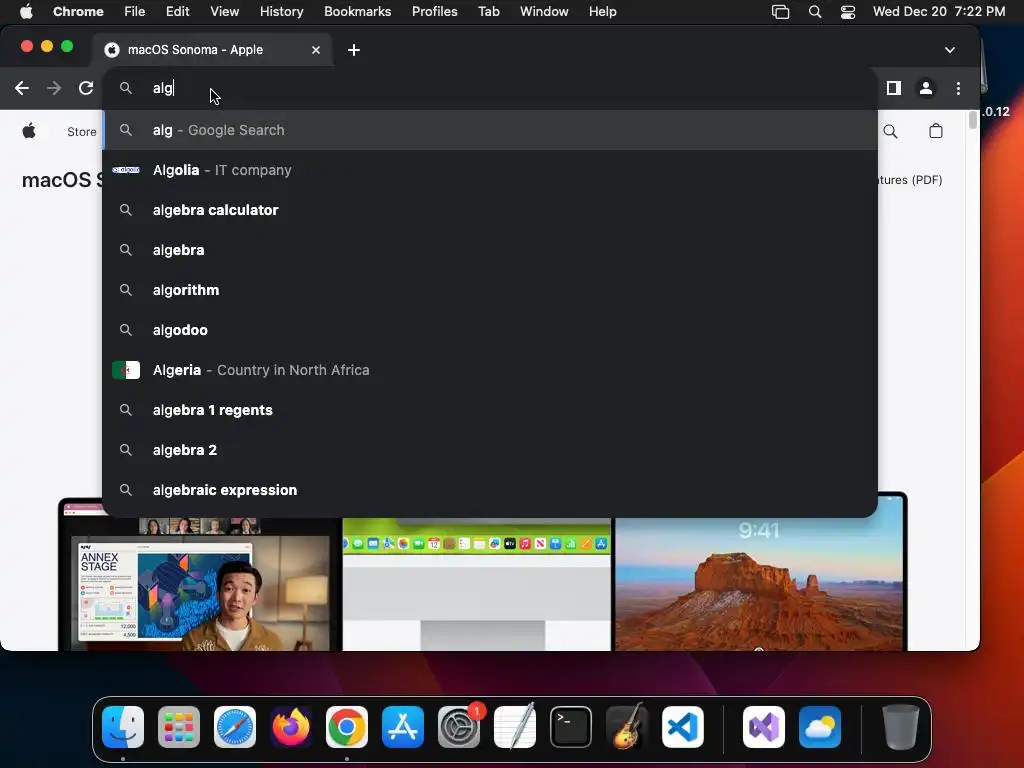Screen dimensions: 1024x768
Task: Launch Safari from the dock
Action: click(235, 727)
